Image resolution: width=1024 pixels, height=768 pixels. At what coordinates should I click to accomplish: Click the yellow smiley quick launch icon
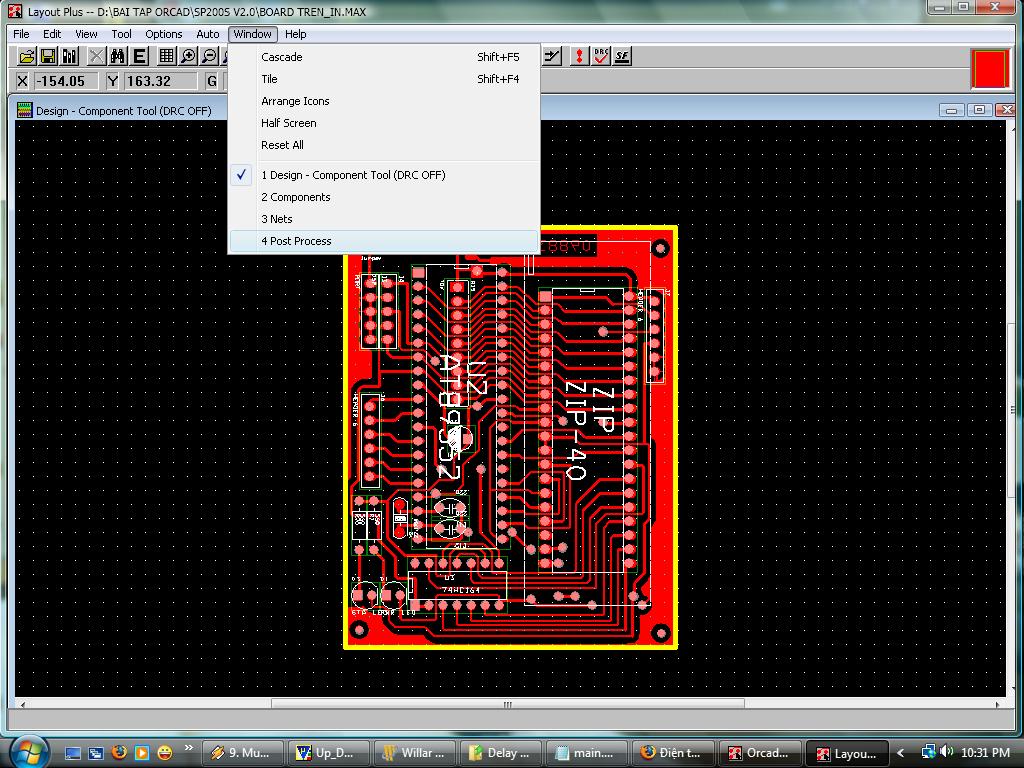click(165, 753)
